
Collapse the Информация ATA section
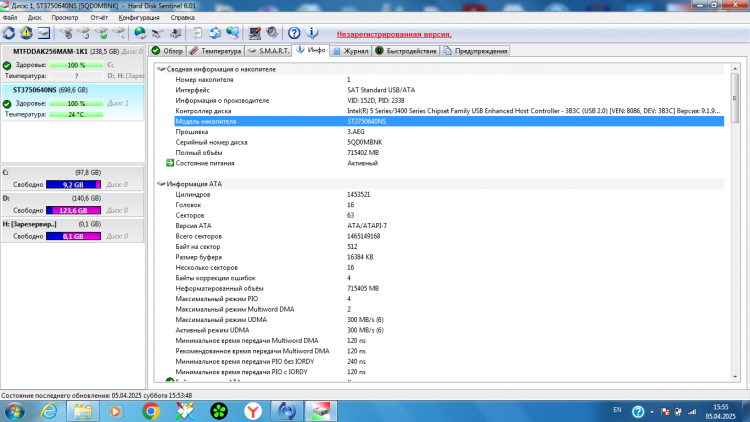pyautogui.click(x=161, y=184)
